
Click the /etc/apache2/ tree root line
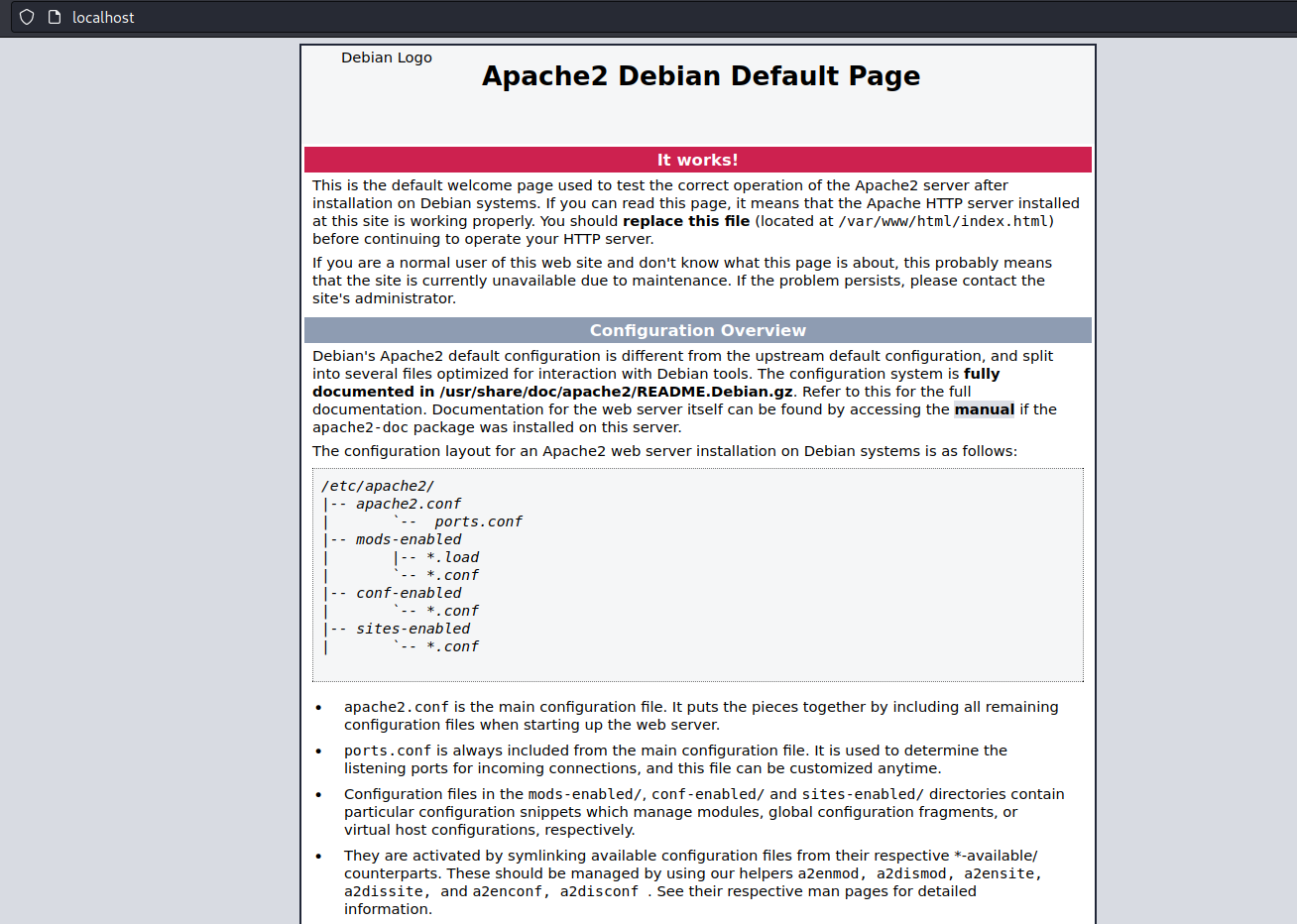(378, 486)
